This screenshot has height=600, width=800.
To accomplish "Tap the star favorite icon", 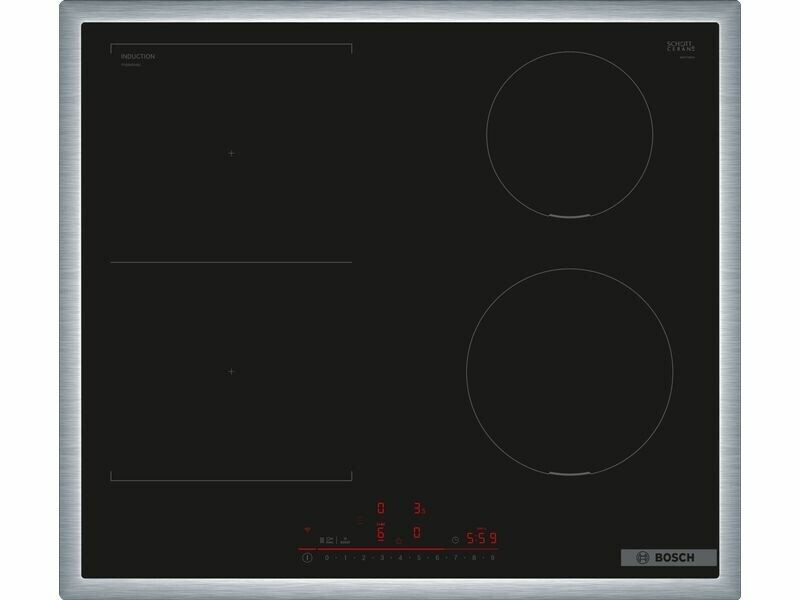I will pyautogui.click(x=398, y=540).
